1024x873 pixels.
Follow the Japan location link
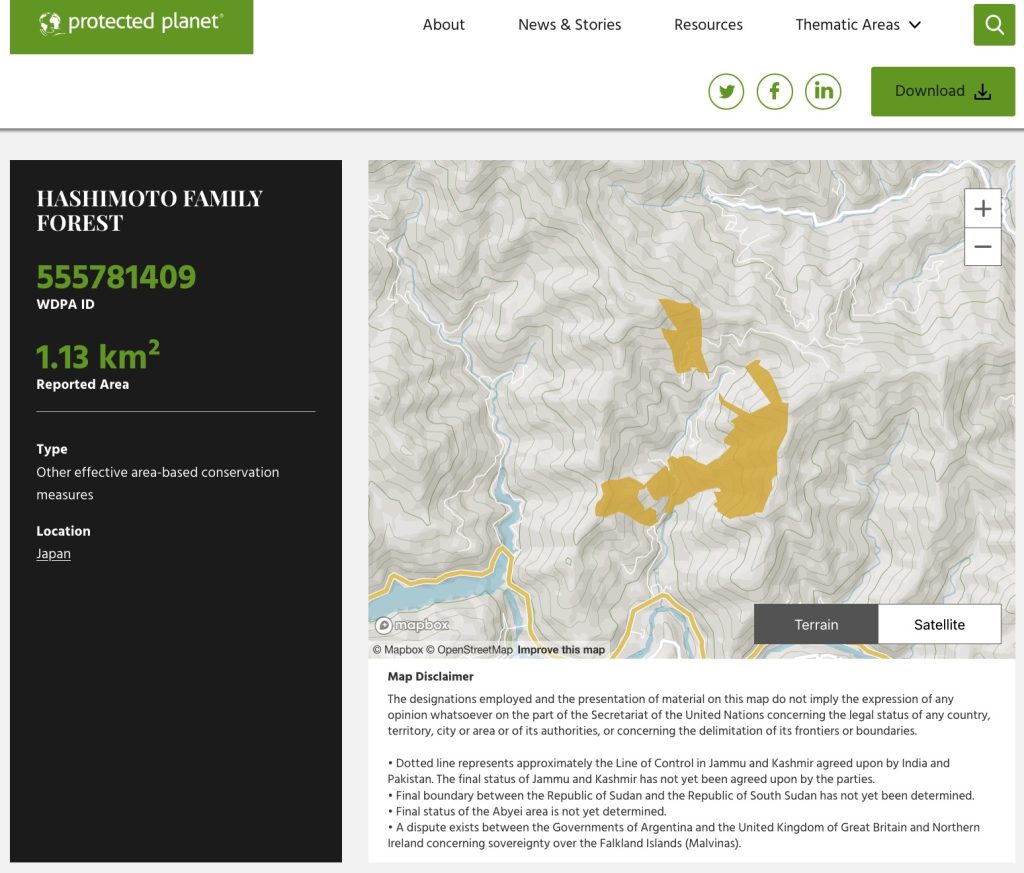coord(53,553)
